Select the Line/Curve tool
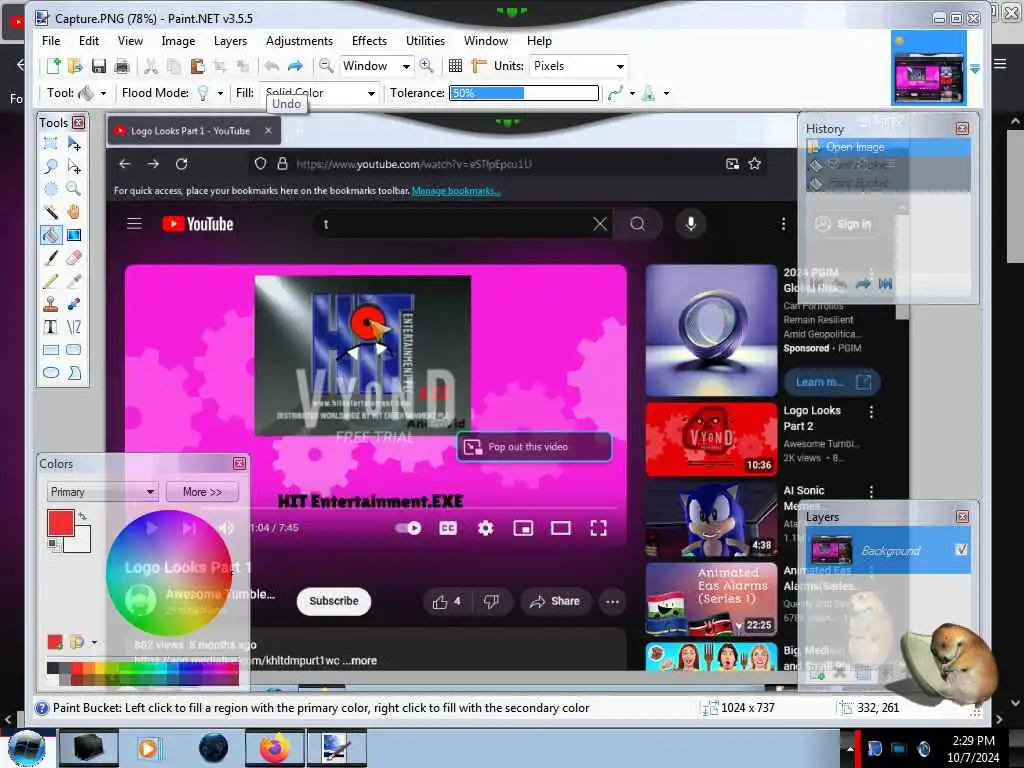The image size is (1024, 768). click(x=74, y=327)
